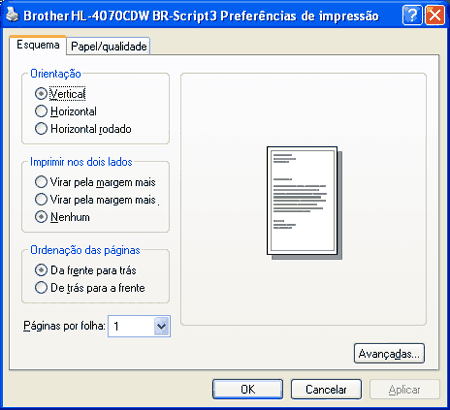Click the Cancelar button
Screen dimensions: 450x410
click(x=326, y=389)
